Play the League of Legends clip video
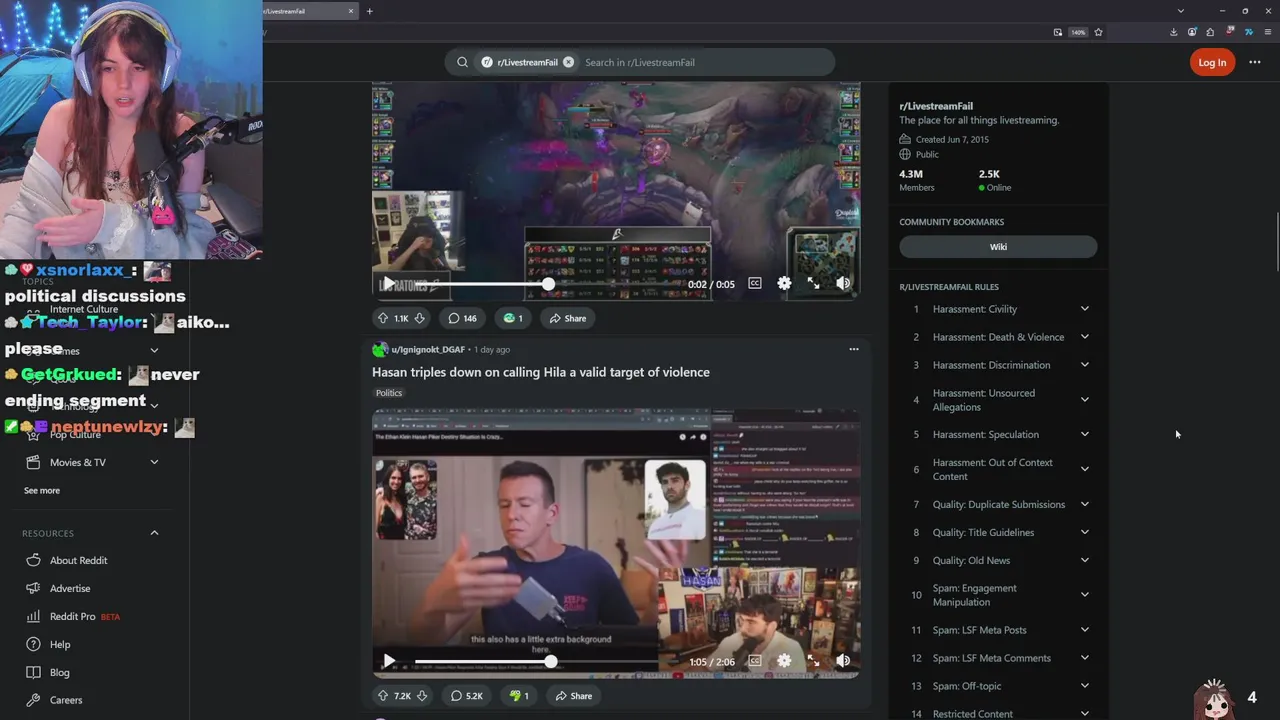This screenshot has height=720, width=1280. 388,284
